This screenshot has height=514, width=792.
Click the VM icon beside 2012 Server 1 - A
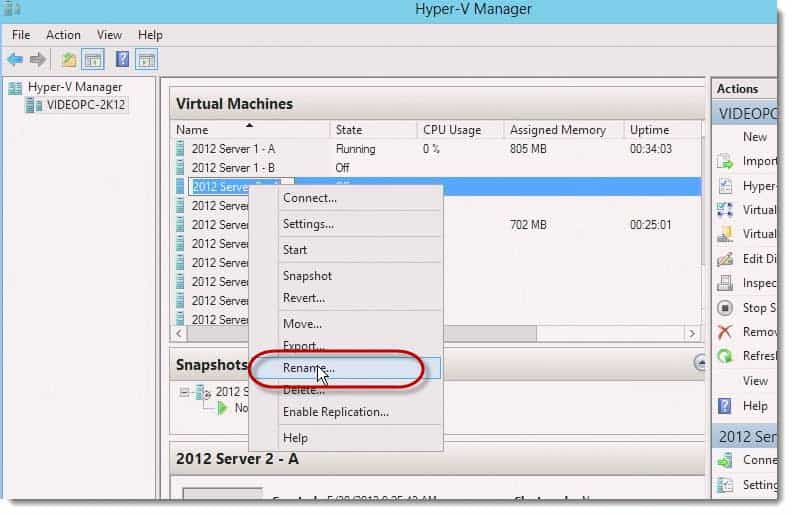(180, 149)
